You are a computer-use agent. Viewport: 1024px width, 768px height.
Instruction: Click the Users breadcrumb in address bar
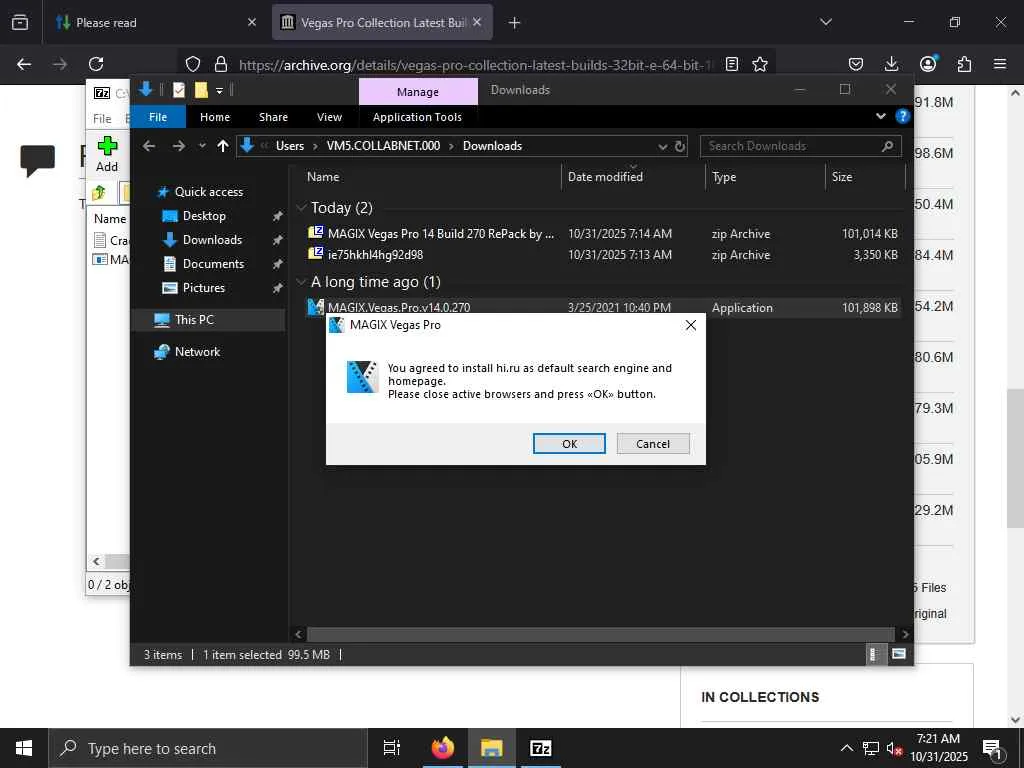(x=290, y=146)
